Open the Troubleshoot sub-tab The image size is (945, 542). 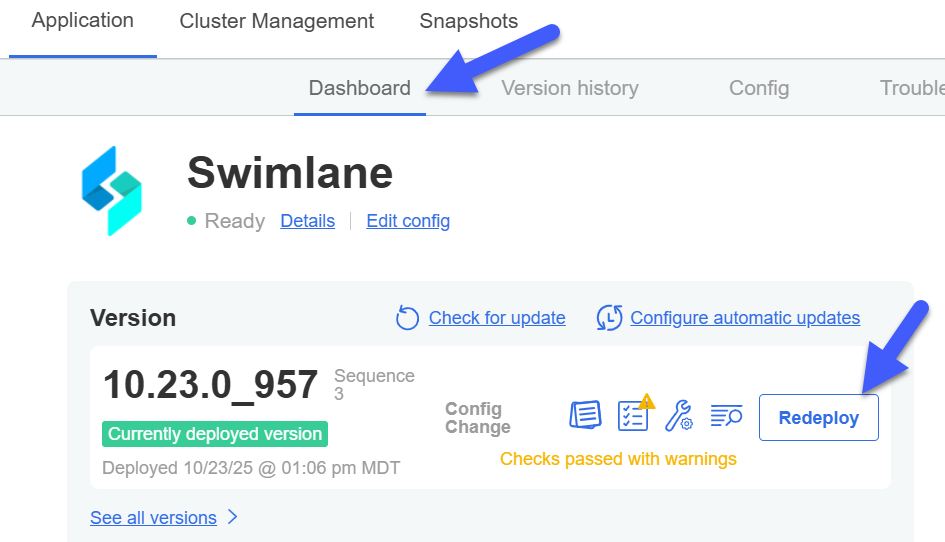point(912,88)
